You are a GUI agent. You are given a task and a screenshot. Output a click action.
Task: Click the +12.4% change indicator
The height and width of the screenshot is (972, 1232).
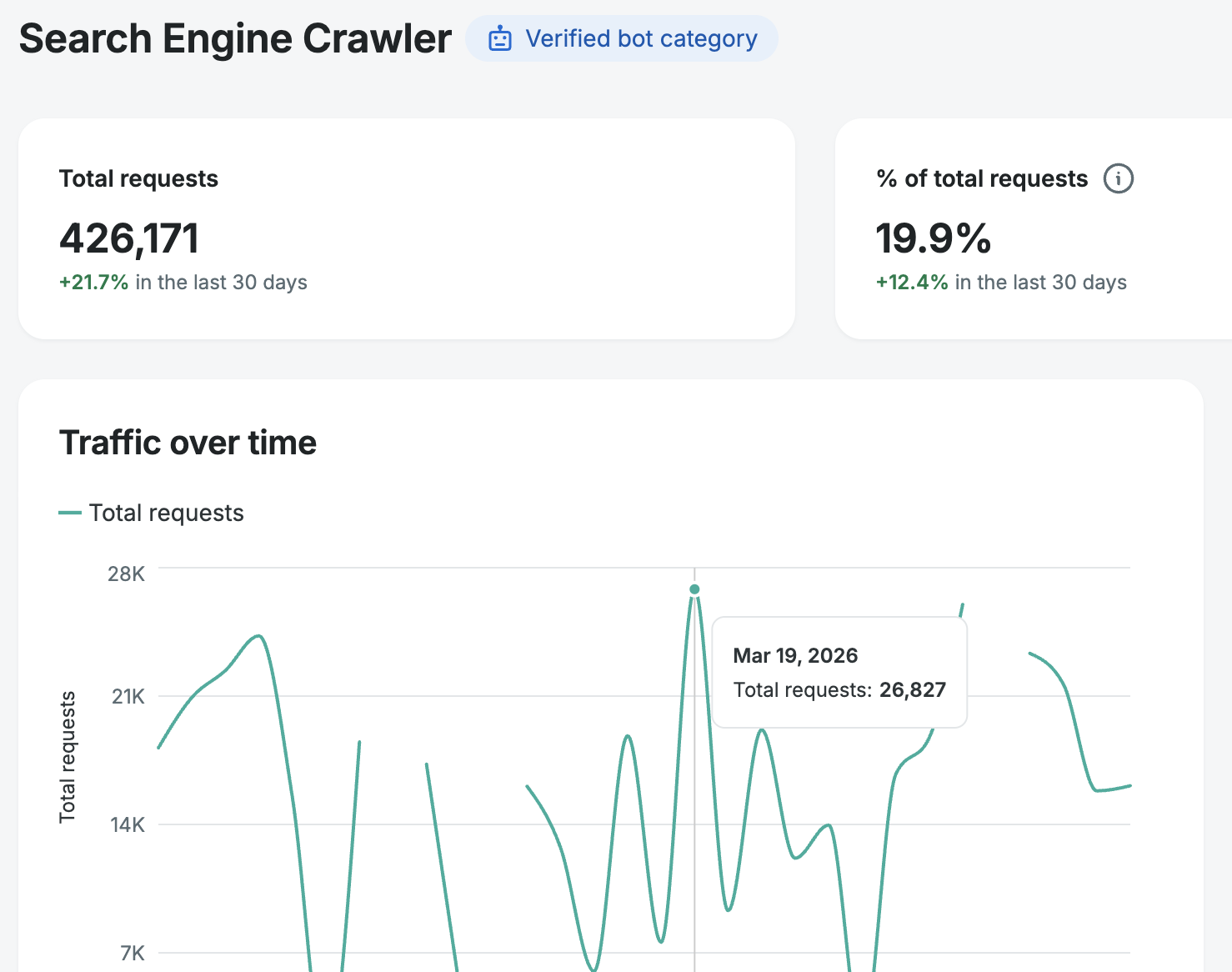point(911,283)
